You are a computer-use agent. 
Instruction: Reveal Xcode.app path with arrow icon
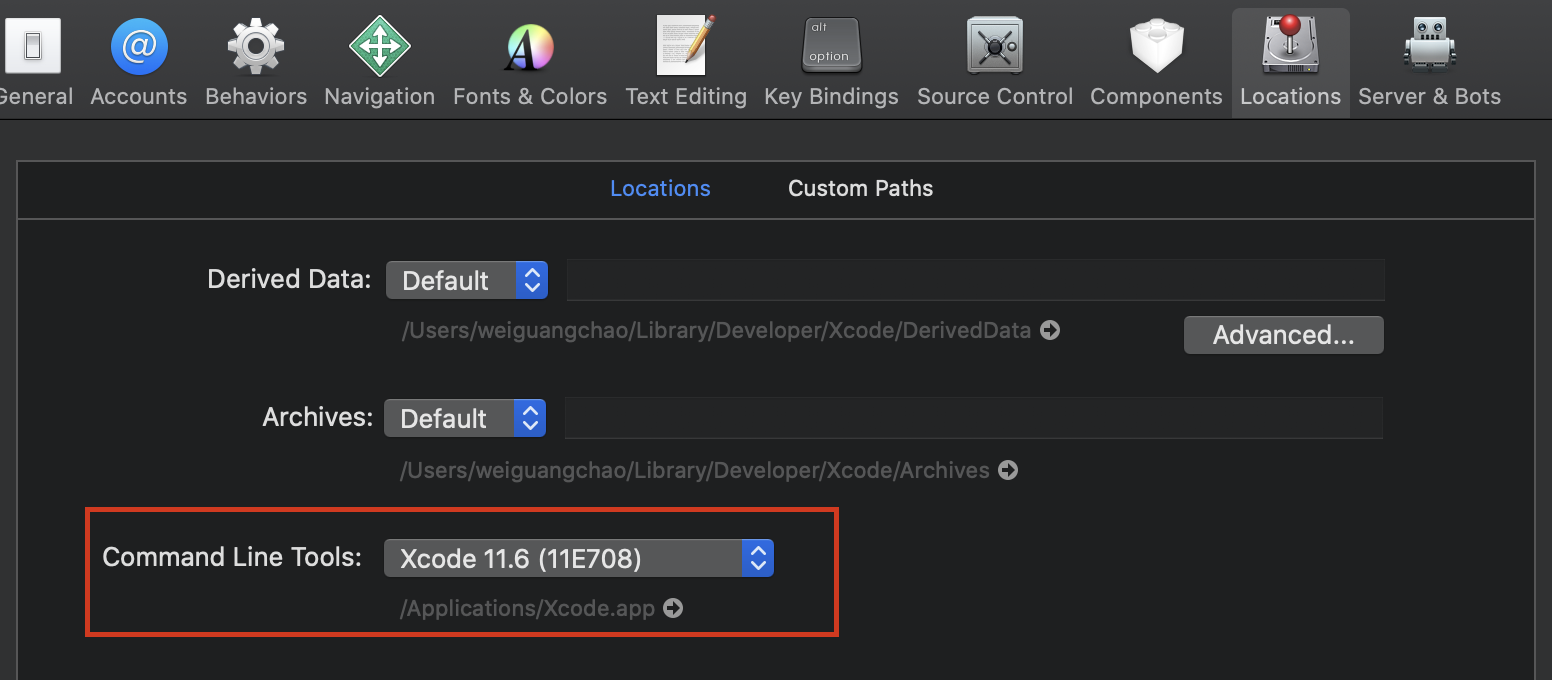(x=673, y=608)
